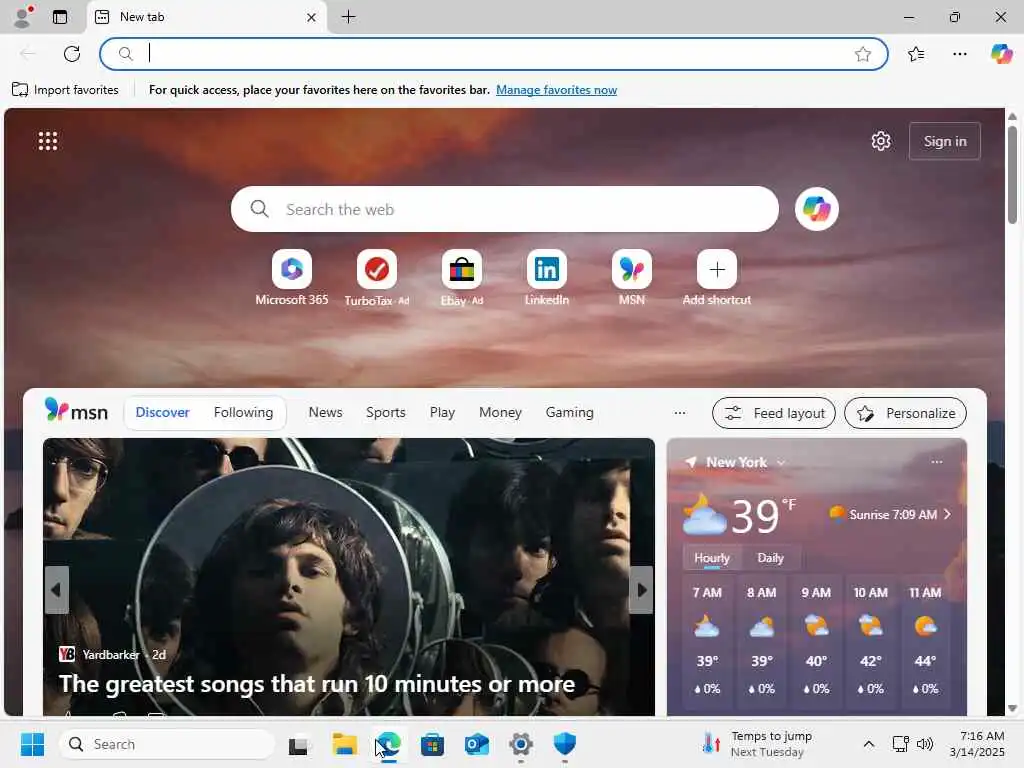Go to next story in carousel
This screenshot has height=768, width=1024.
pyautogui.click(x=641, y=590)
